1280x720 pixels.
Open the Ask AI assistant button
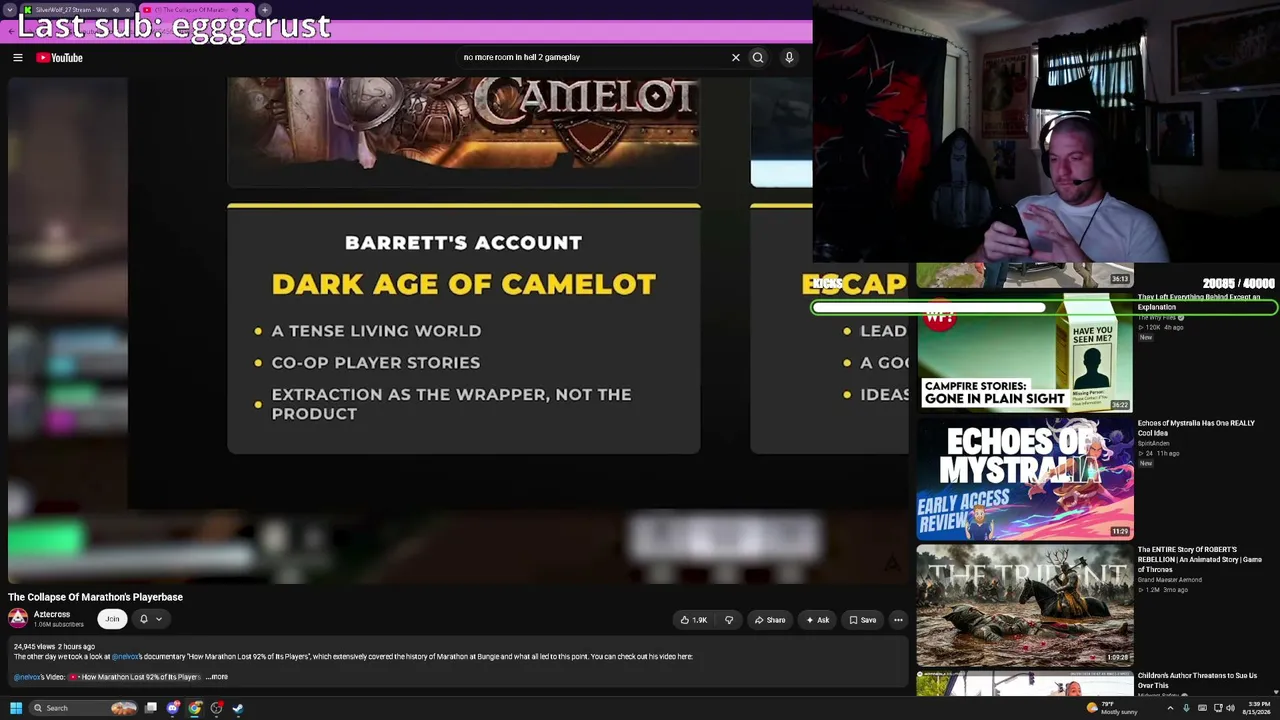pos(817,620)
